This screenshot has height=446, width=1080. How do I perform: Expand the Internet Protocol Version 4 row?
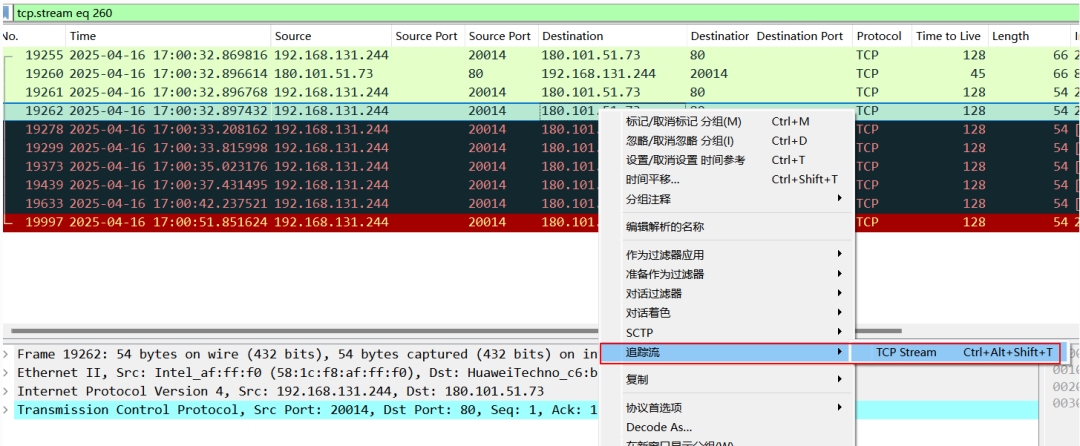[x=6, y=391]
